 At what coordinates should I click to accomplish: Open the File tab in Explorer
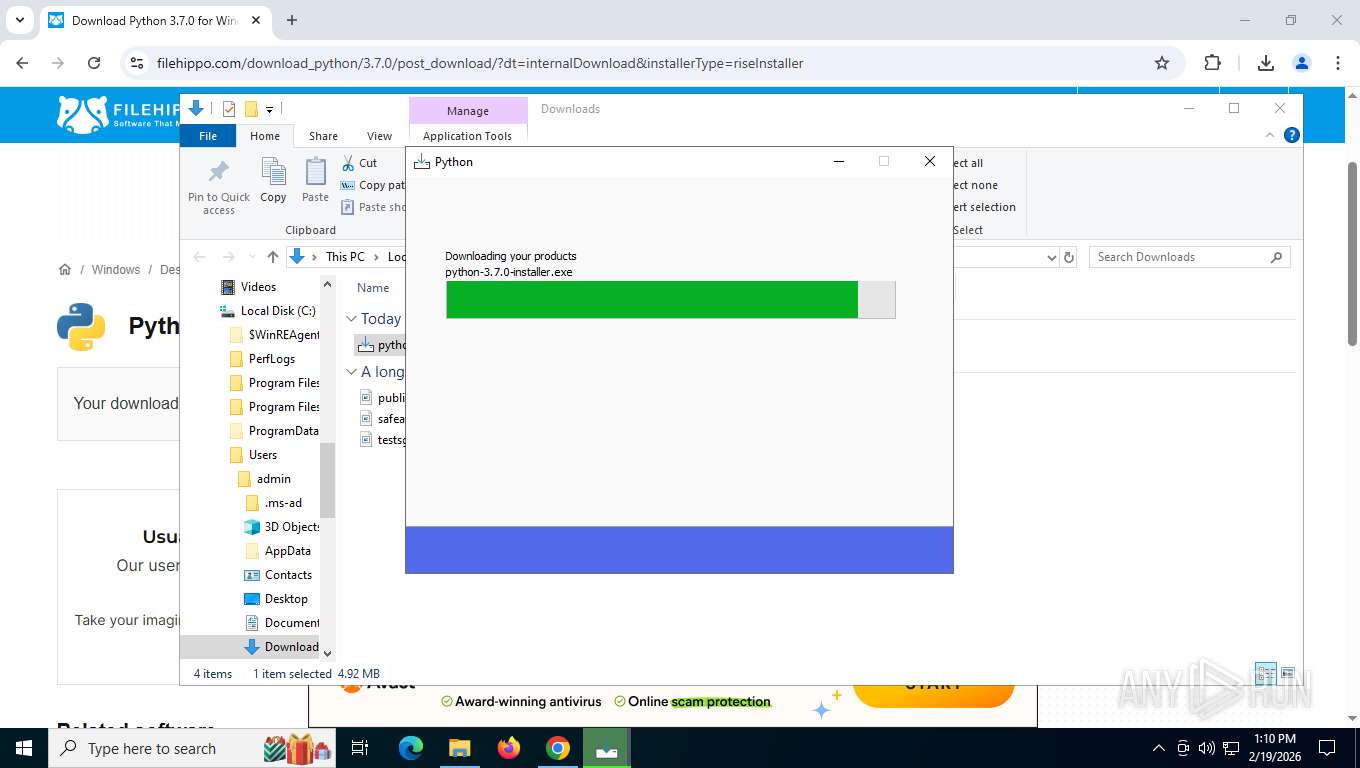(208, 136)
